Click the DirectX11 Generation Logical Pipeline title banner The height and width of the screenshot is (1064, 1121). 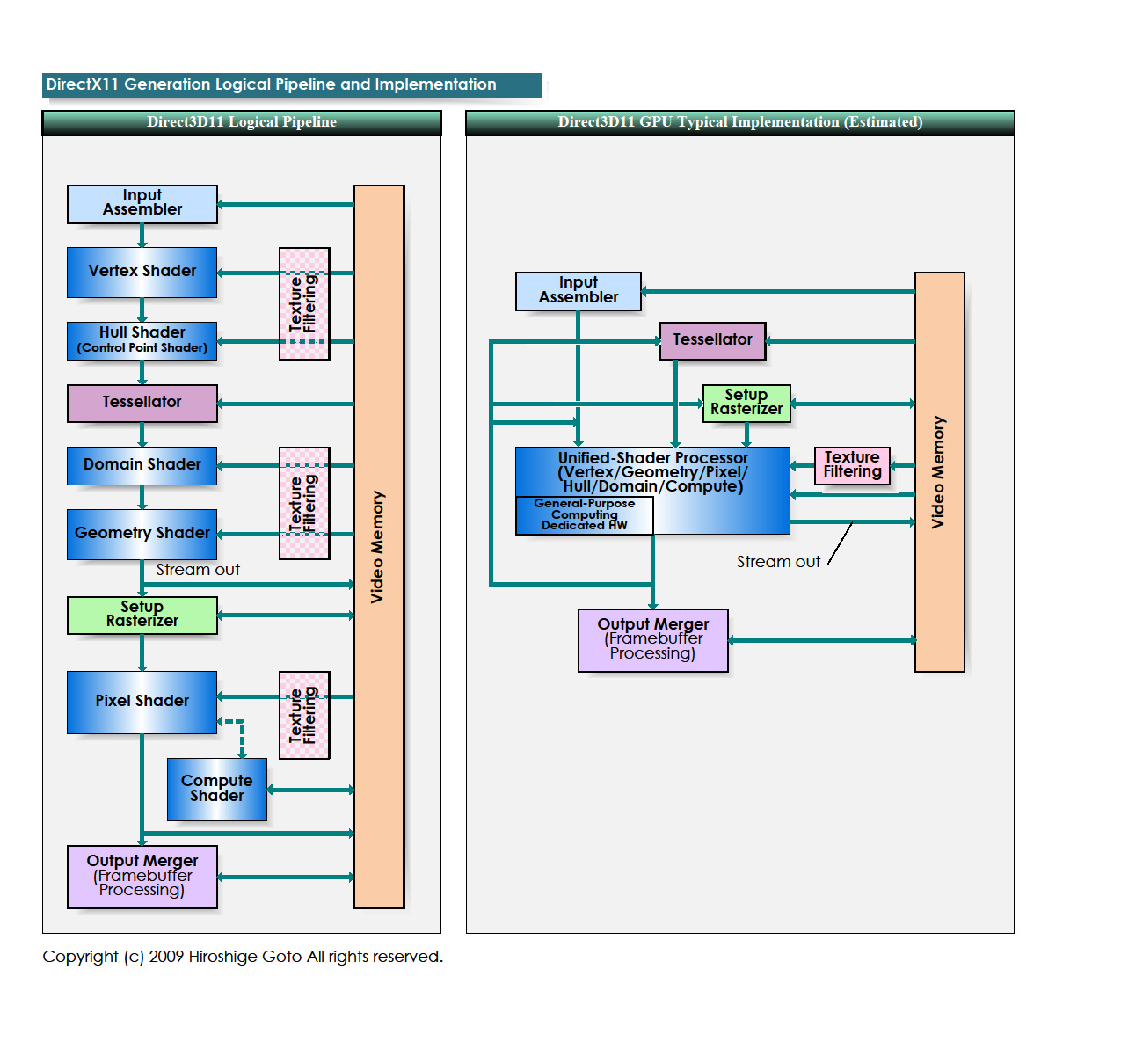tap(292, 85)
